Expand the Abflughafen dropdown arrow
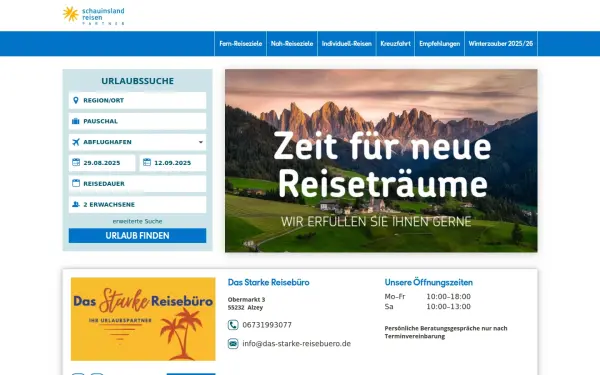The width and height of the screenshot is (600, 375). 201,142
